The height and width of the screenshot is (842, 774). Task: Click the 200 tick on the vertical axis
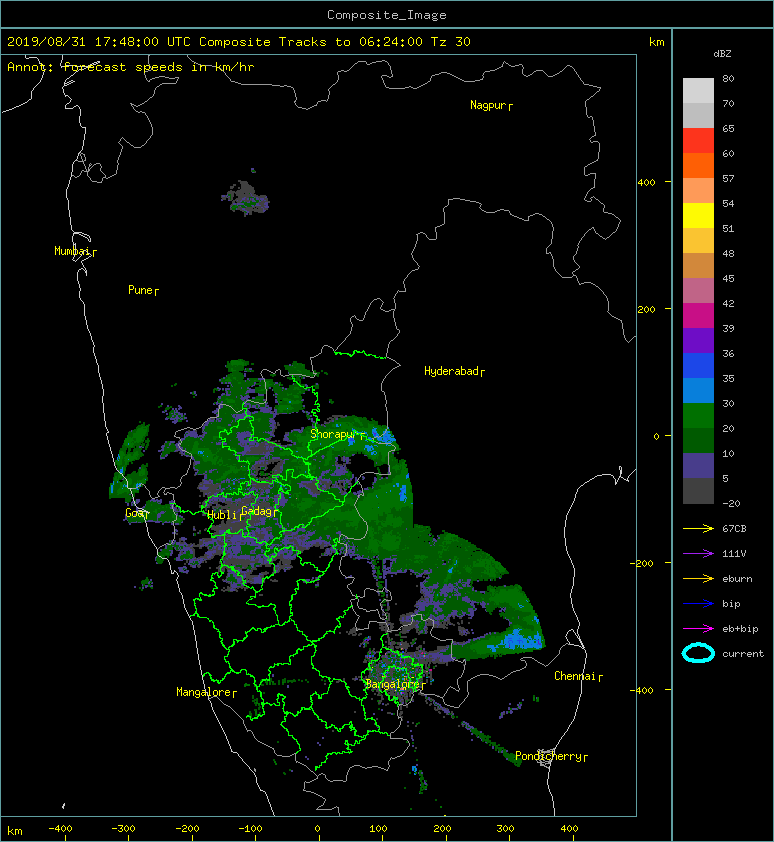647,309
